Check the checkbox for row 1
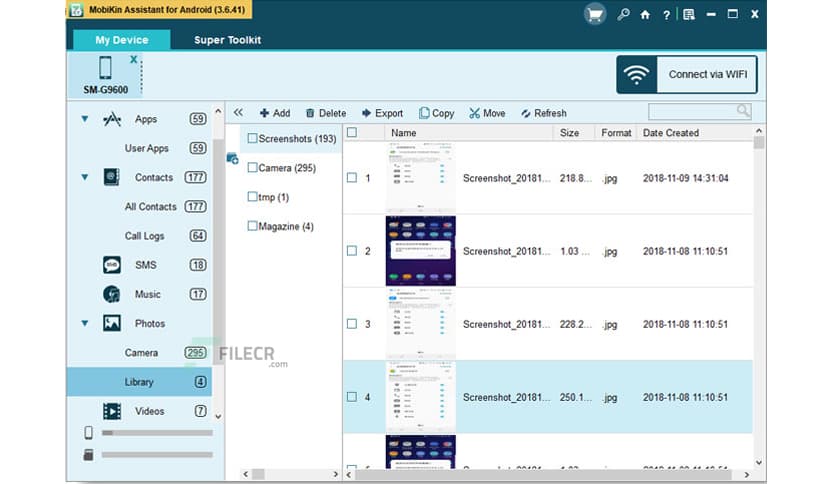Screen dimensions: 836x484 pyautogui.click(x=352, y=178)
